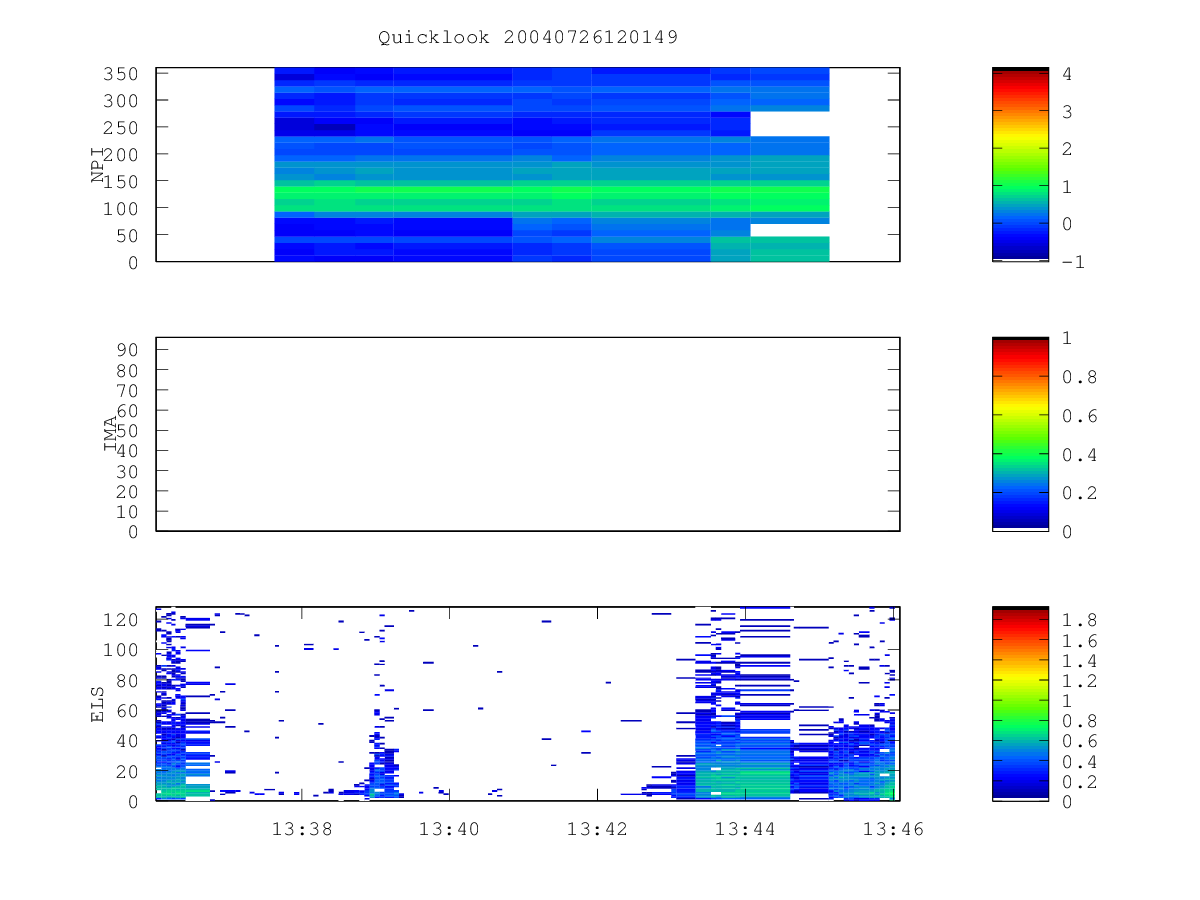Screen dimensions: 1200x900
Task: Select the IMA y-axis label
Action: click(x=111, y=434)
